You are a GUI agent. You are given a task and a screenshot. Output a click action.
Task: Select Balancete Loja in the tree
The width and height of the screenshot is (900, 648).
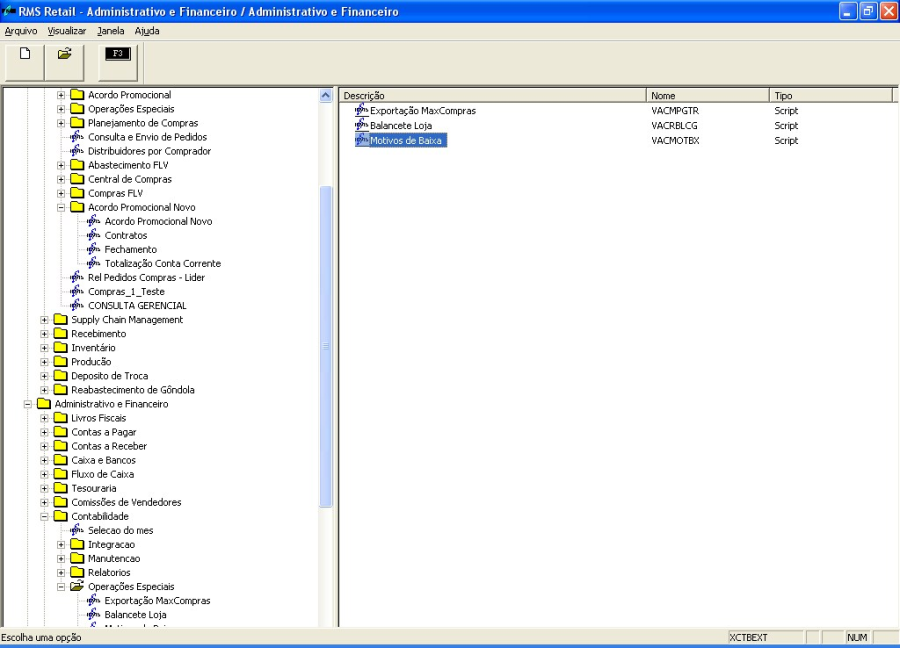coord(135,615)
